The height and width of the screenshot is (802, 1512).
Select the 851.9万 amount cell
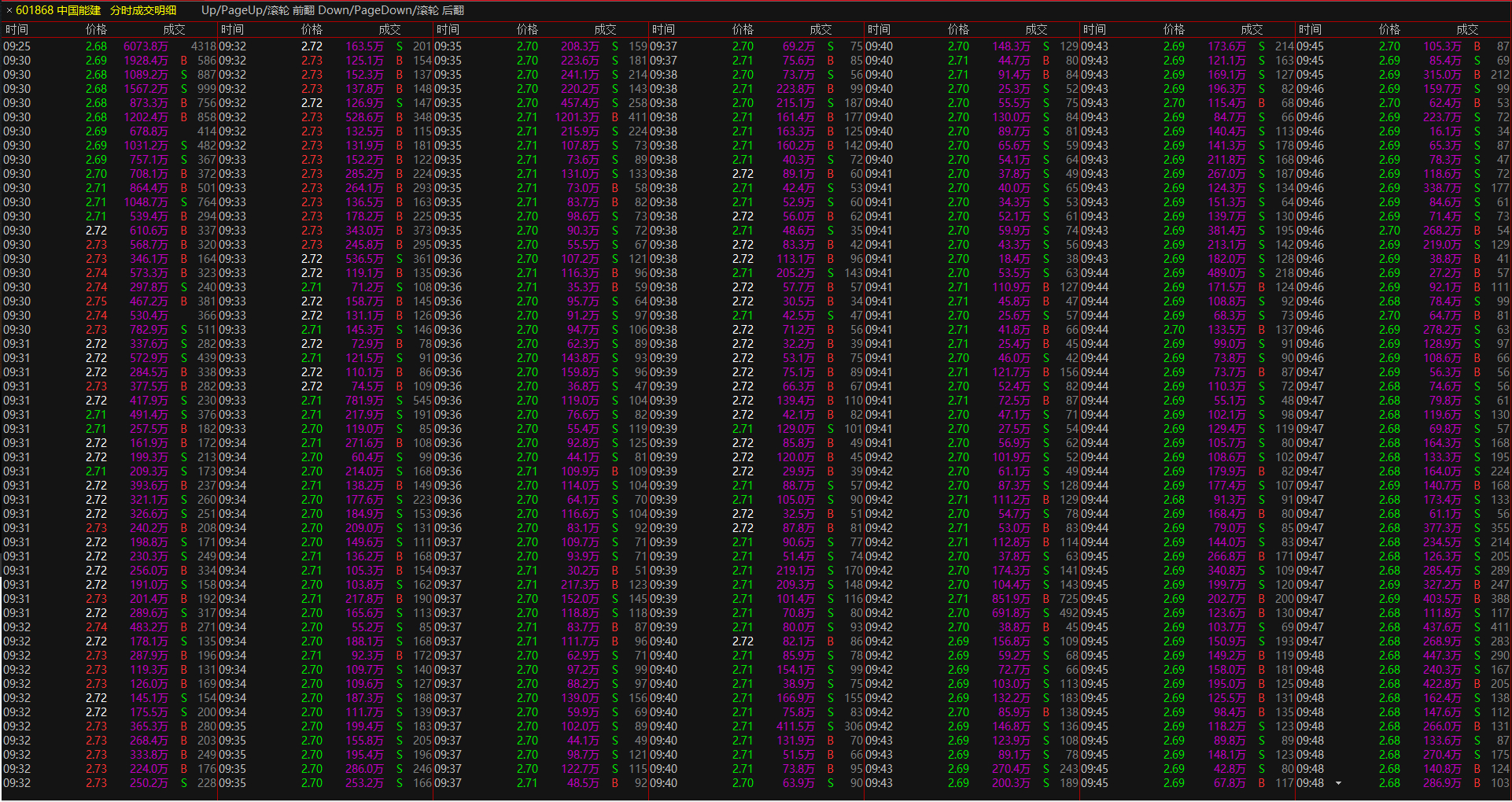[1011, 599]
